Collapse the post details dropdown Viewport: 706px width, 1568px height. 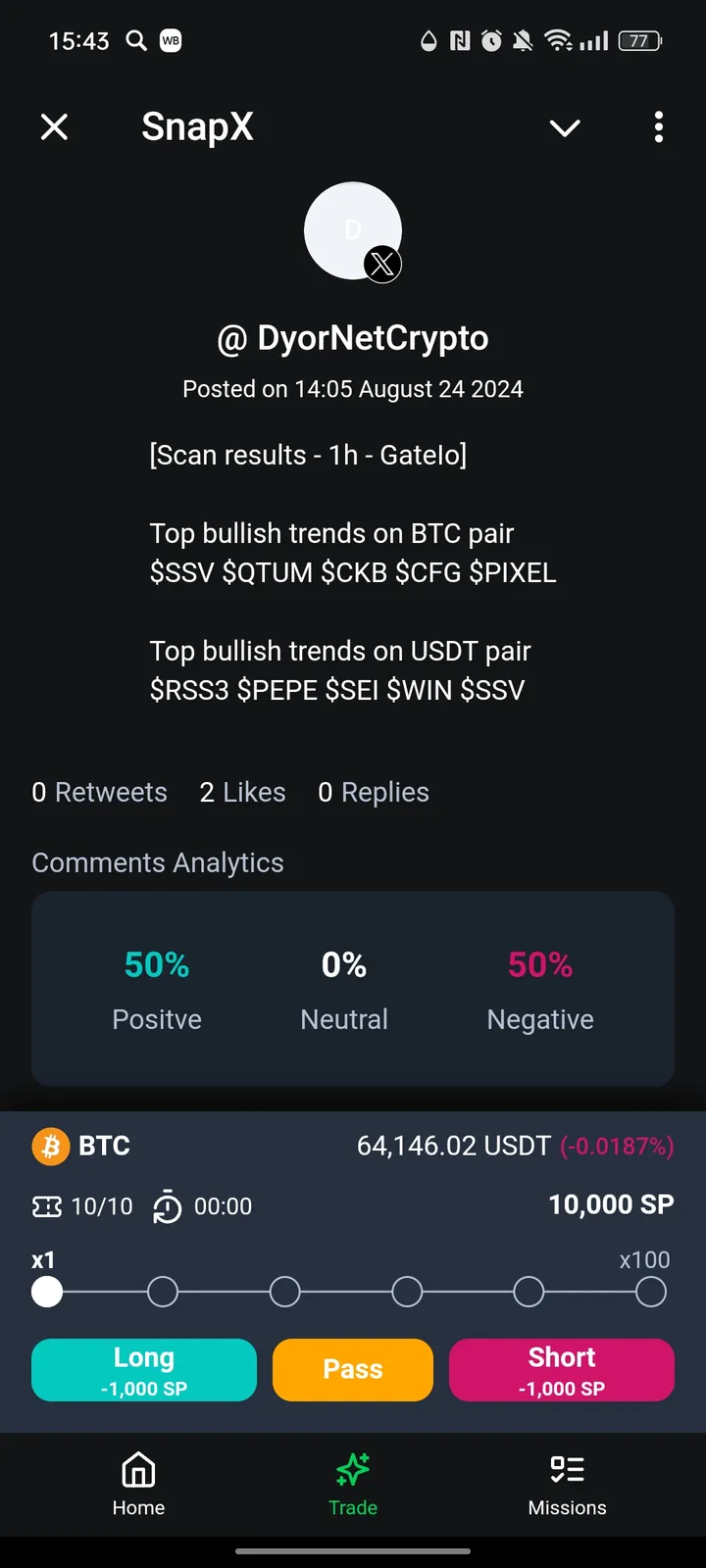coord(565,127)
